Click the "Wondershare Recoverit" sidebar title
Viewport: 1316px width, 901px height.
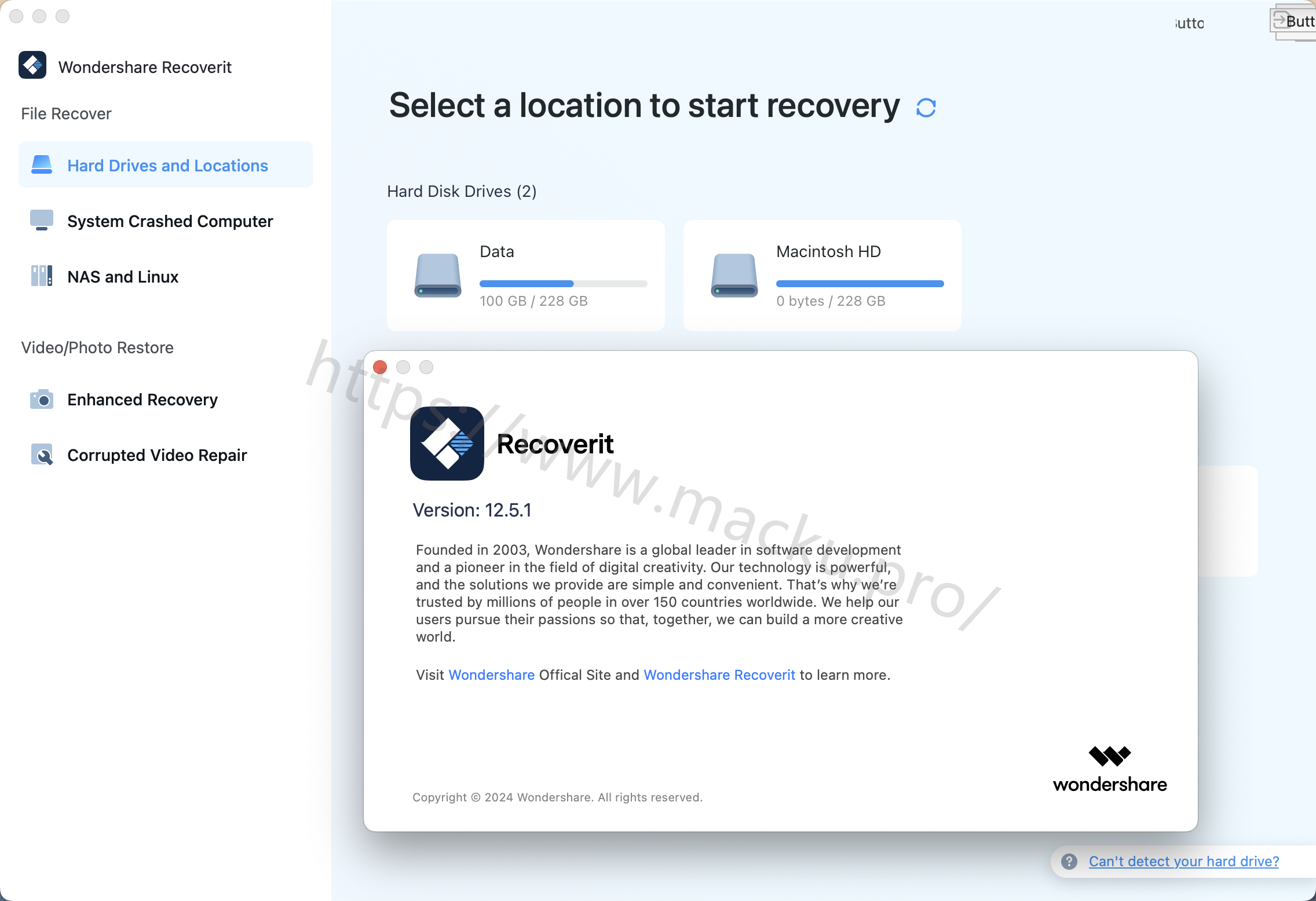[145, 67]
